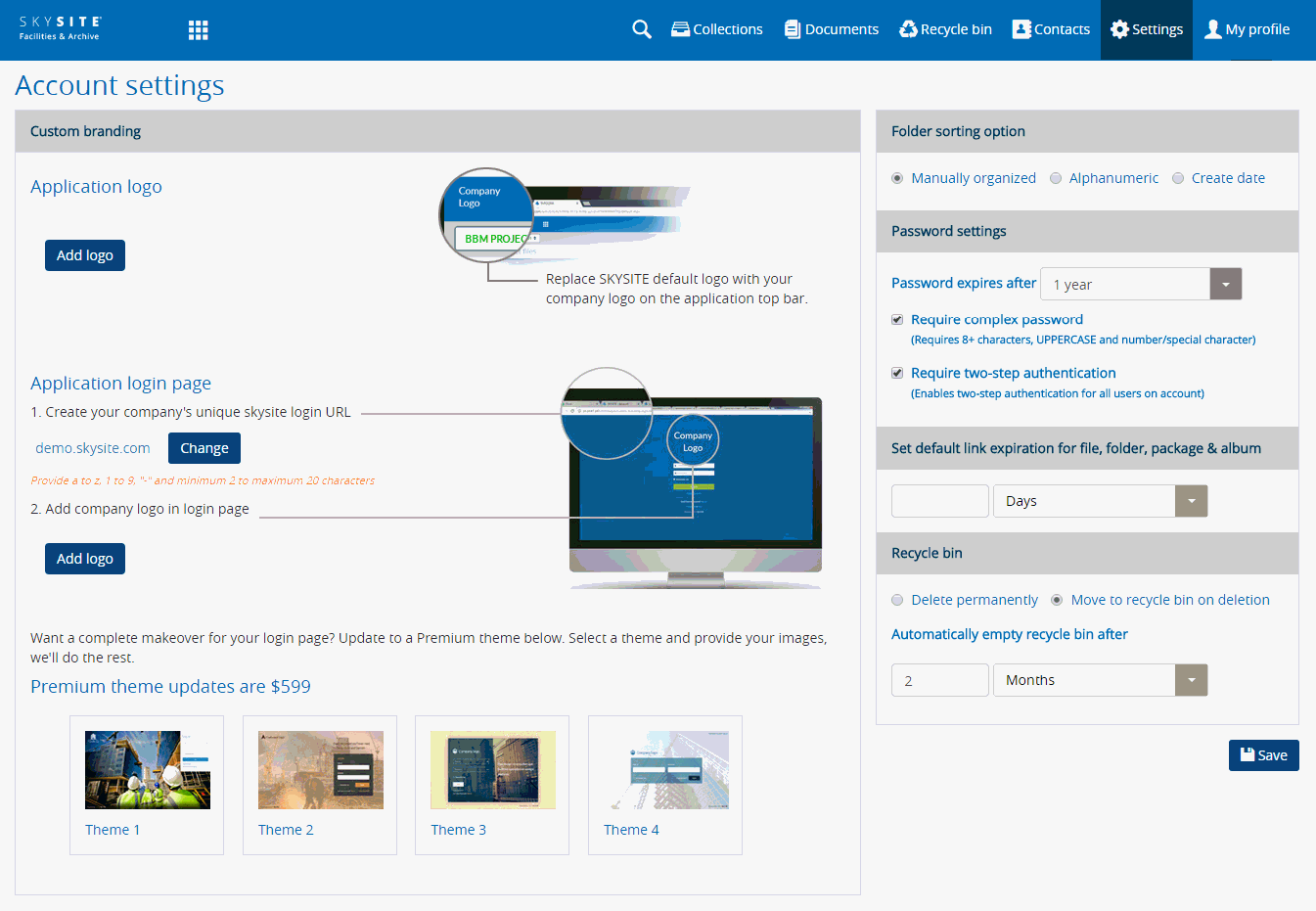1316x911 pixels.
Task: Select Manually organized folder sorting
Action: point(897,178)
